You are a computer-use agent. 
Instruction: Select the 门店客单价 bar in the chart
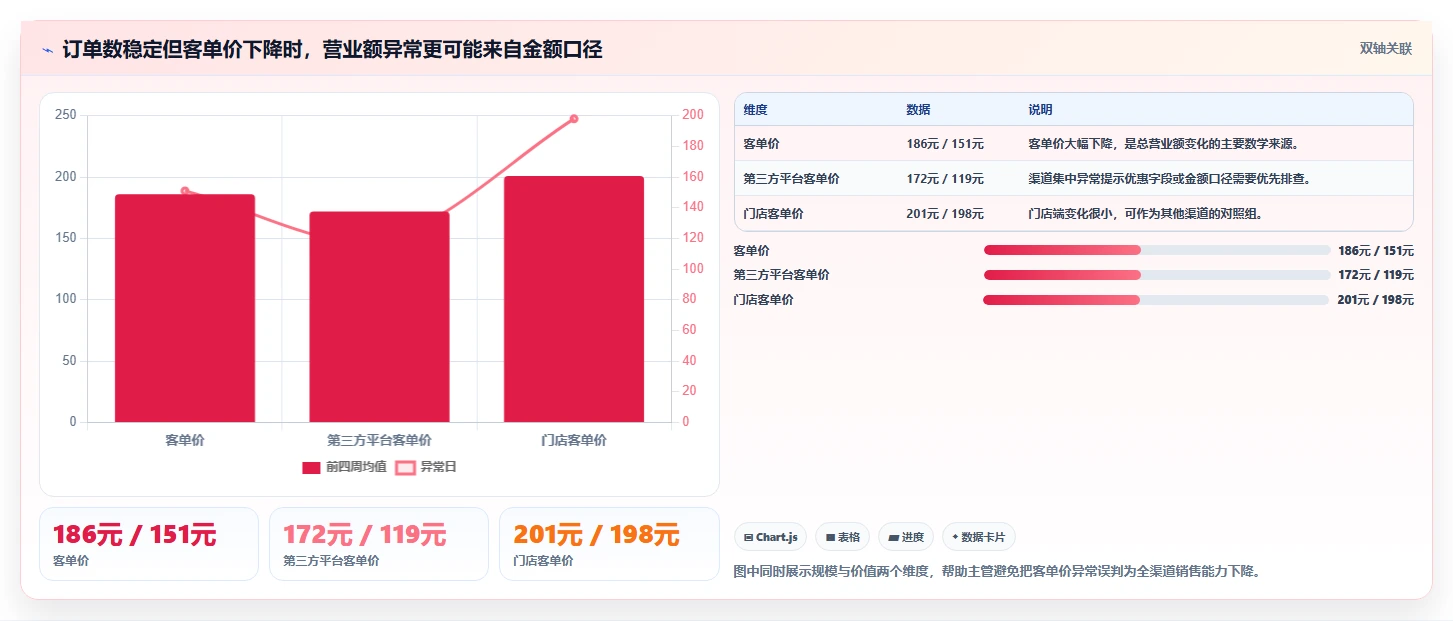574,299
